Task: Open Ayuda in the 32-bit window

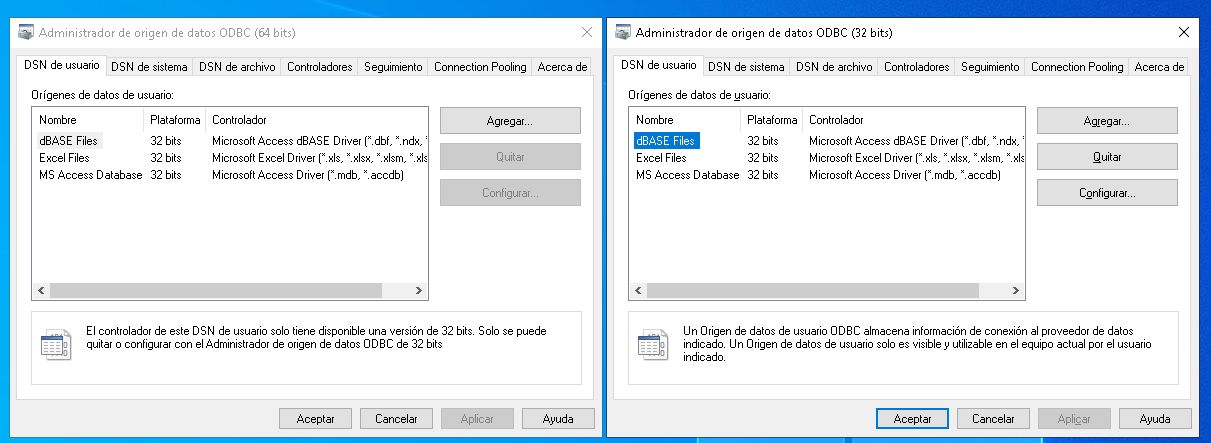Action: [x=1154, y=419]
